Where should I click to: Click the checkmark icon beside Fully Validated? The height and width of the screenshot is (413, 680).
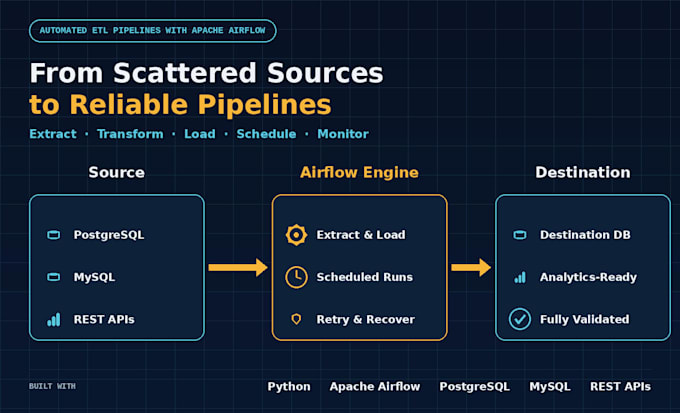[520, 320]
